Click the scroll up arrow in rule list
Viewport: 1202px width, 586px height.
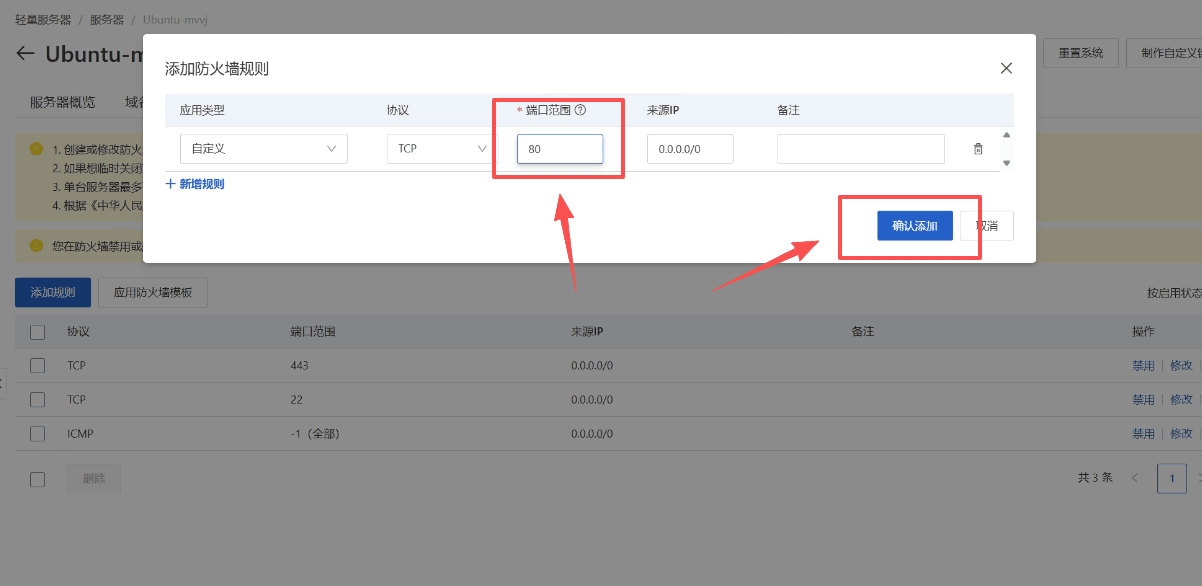coord(1006,135)
